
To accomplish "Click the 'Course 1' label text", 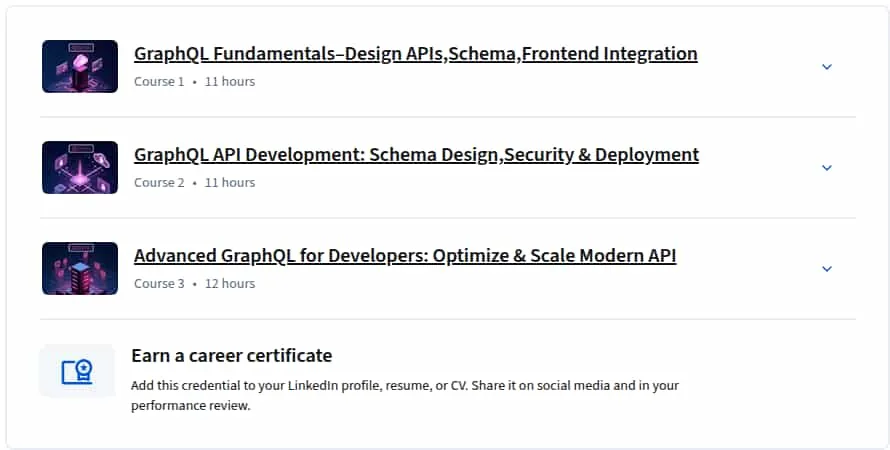I will 159,82.
